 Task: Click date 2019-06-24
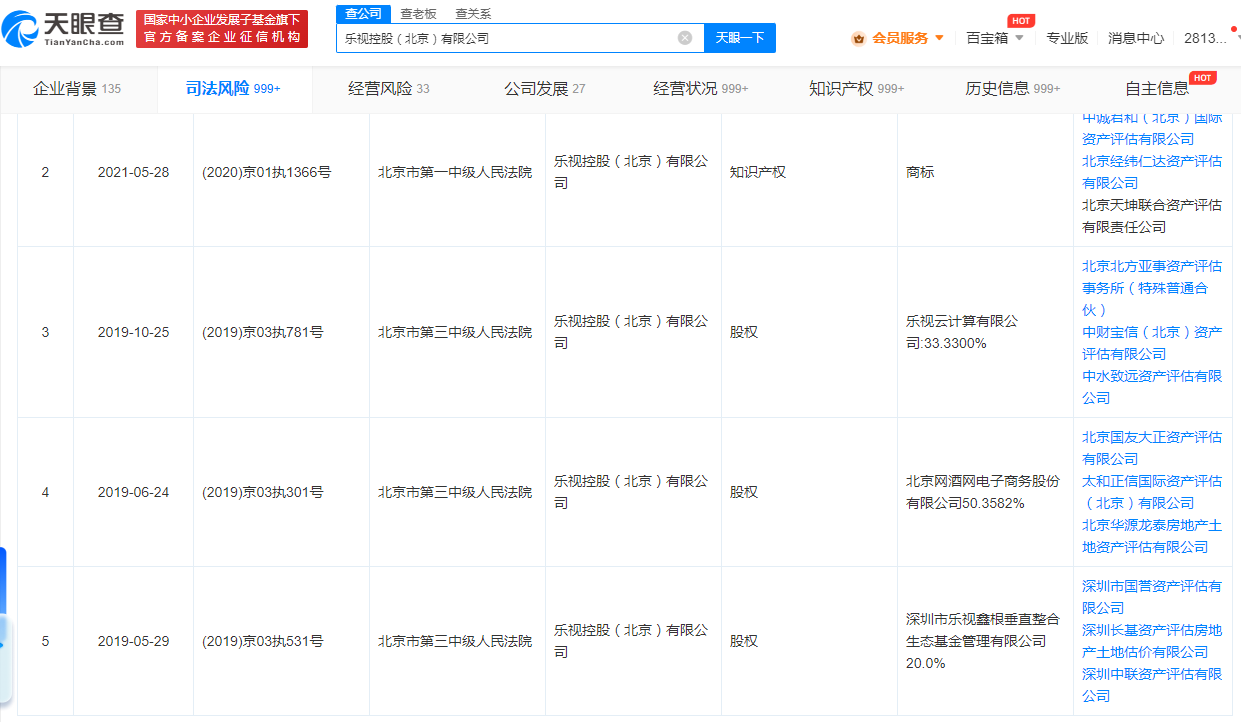(133, 492)
